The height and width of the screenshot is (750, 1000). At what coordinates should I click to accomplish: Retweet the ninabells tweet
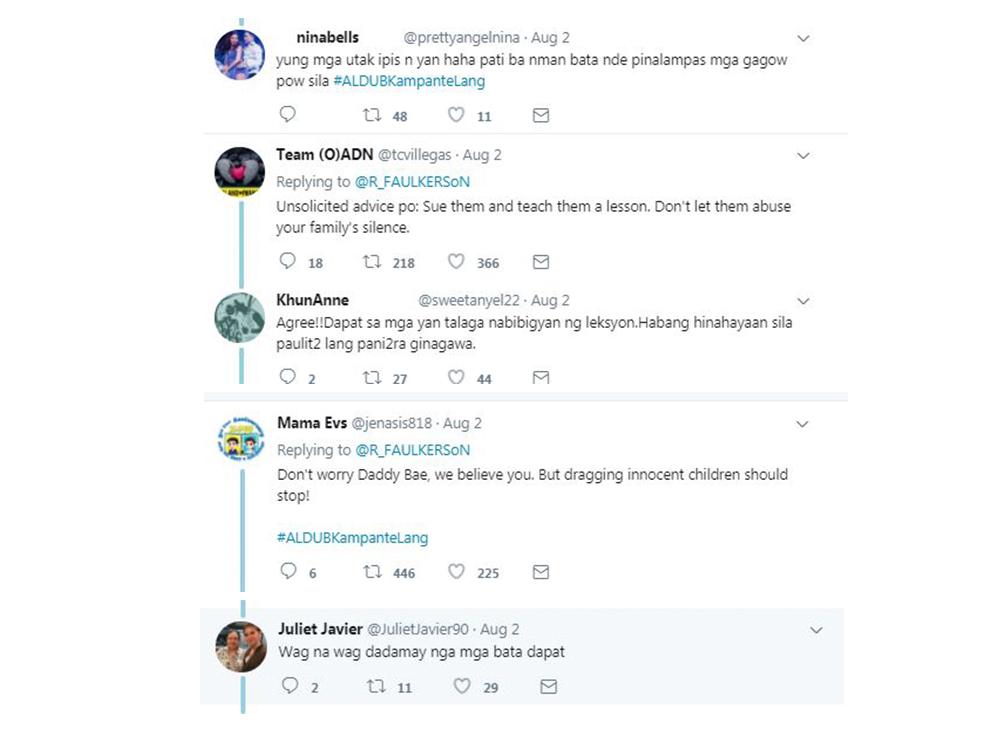372,116
